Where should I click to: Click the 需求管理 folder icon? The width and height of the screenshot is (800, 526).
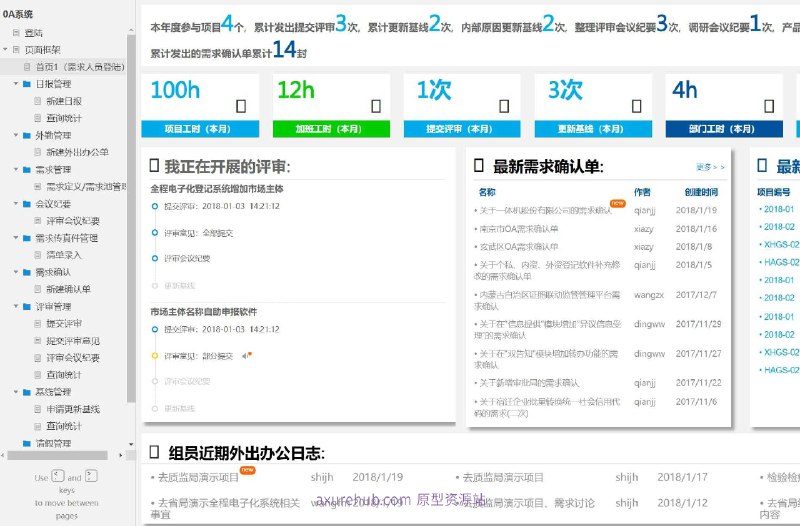(x=27, y=169)
